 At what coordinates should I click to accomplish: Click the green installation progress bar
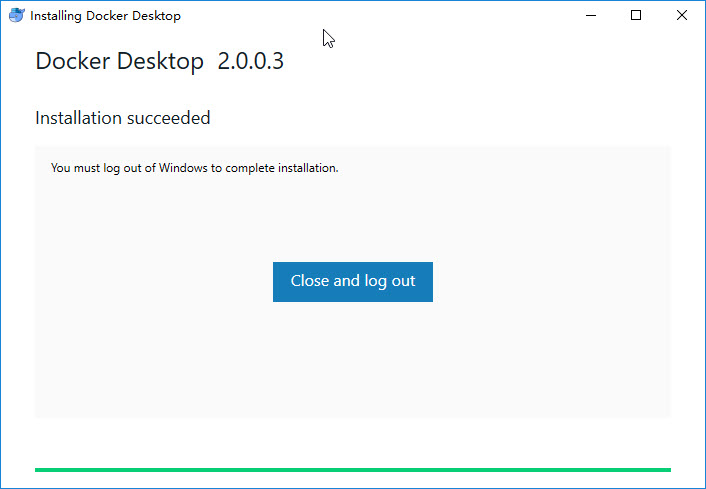coord(353,470)
